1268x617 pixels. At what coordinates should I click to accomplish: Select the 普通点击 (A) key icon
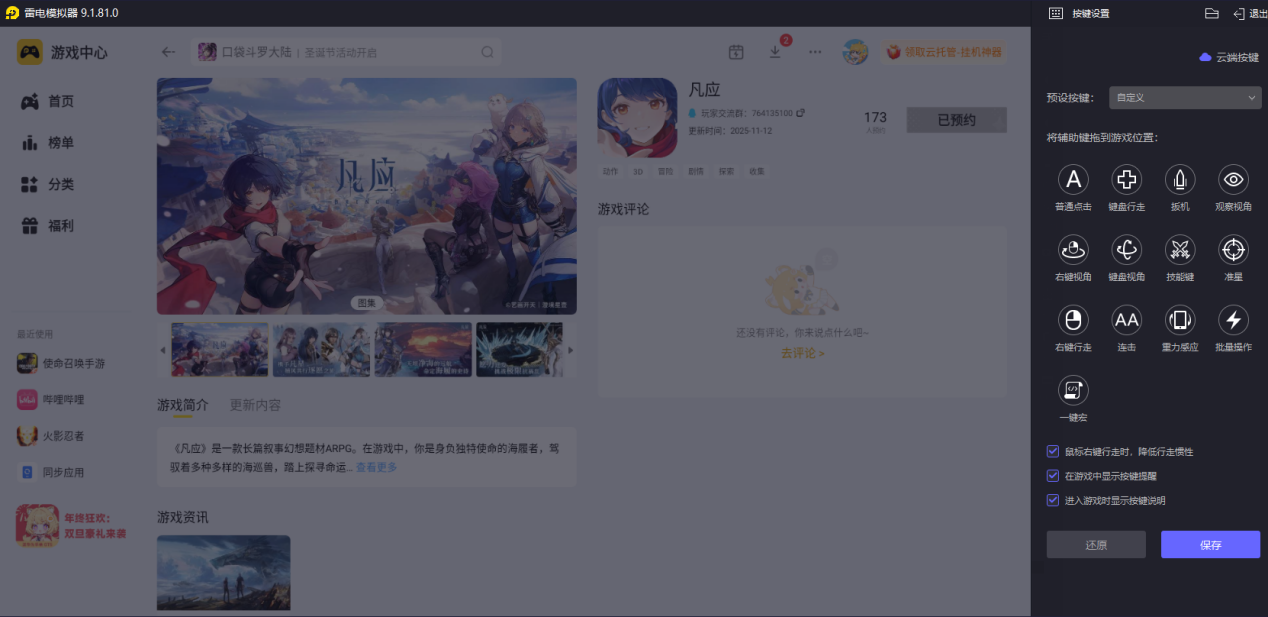coord(1073,180)
